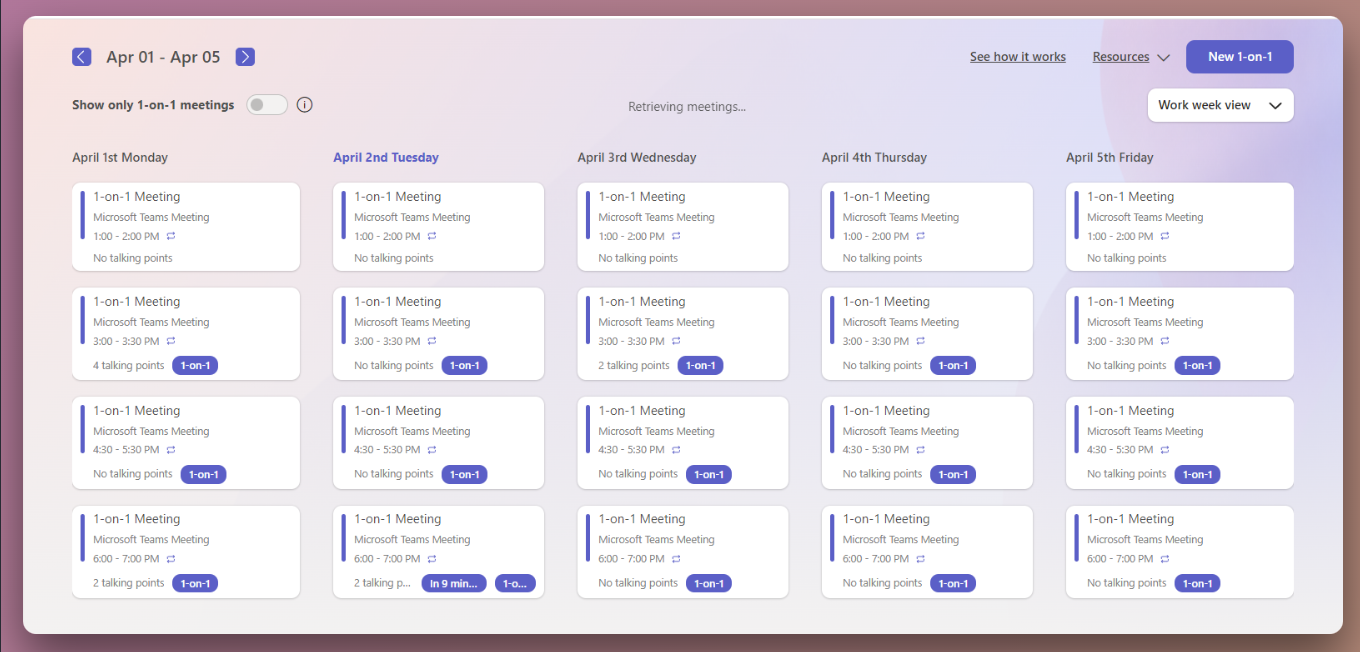Open the See how it works link
The width and height of the screenshot is (1360, 652).
pyautogui.click(x=1018, y=56)
